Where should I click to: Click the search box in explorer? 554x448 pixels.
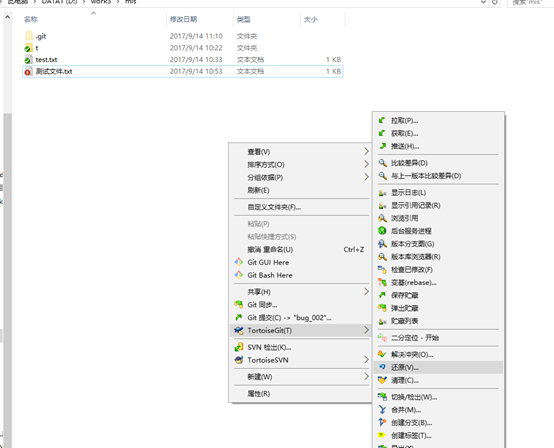tap(530, 2)
